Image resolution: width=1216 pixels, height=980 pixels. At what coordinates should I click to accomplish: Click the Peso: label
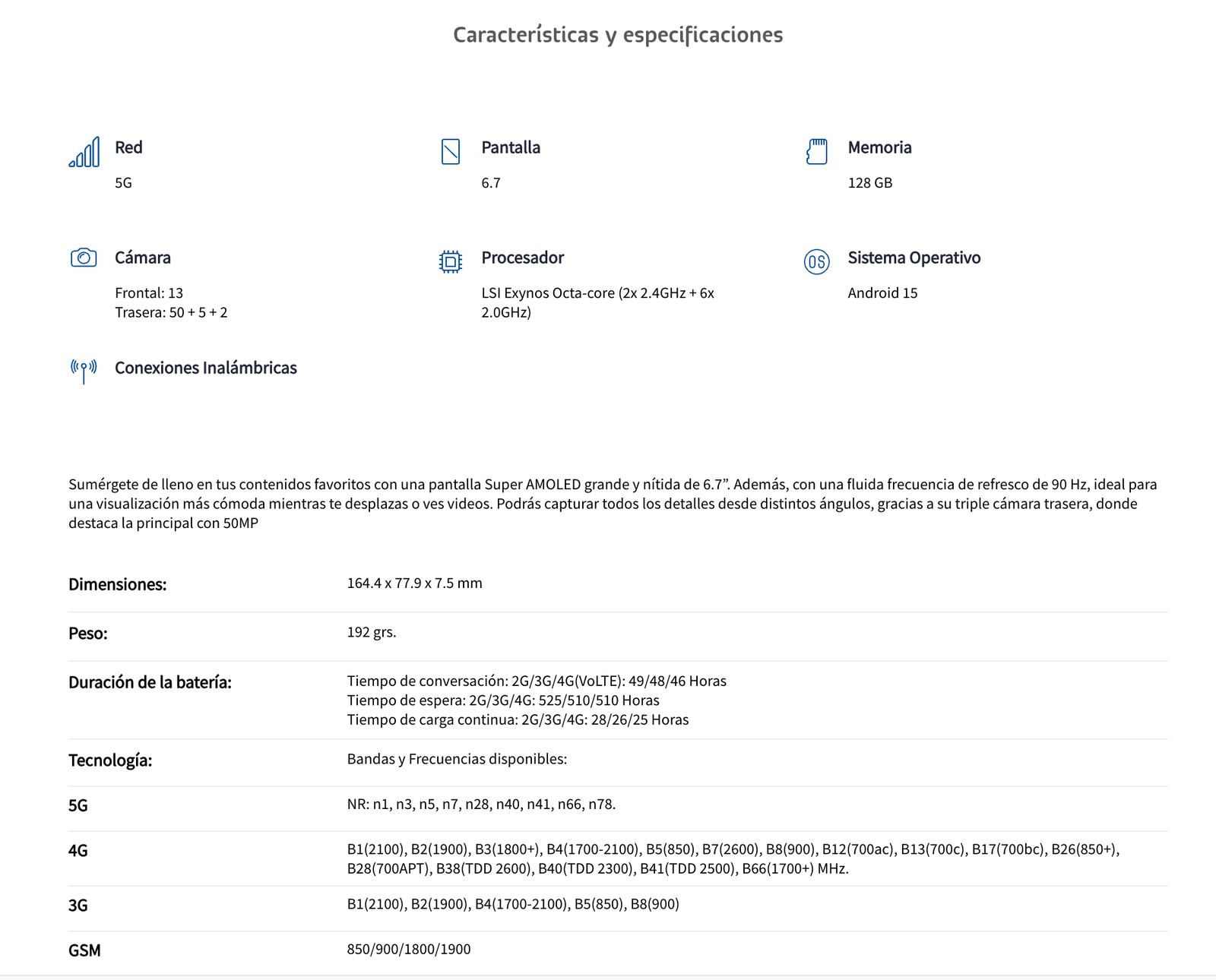[x=88, y=634]
